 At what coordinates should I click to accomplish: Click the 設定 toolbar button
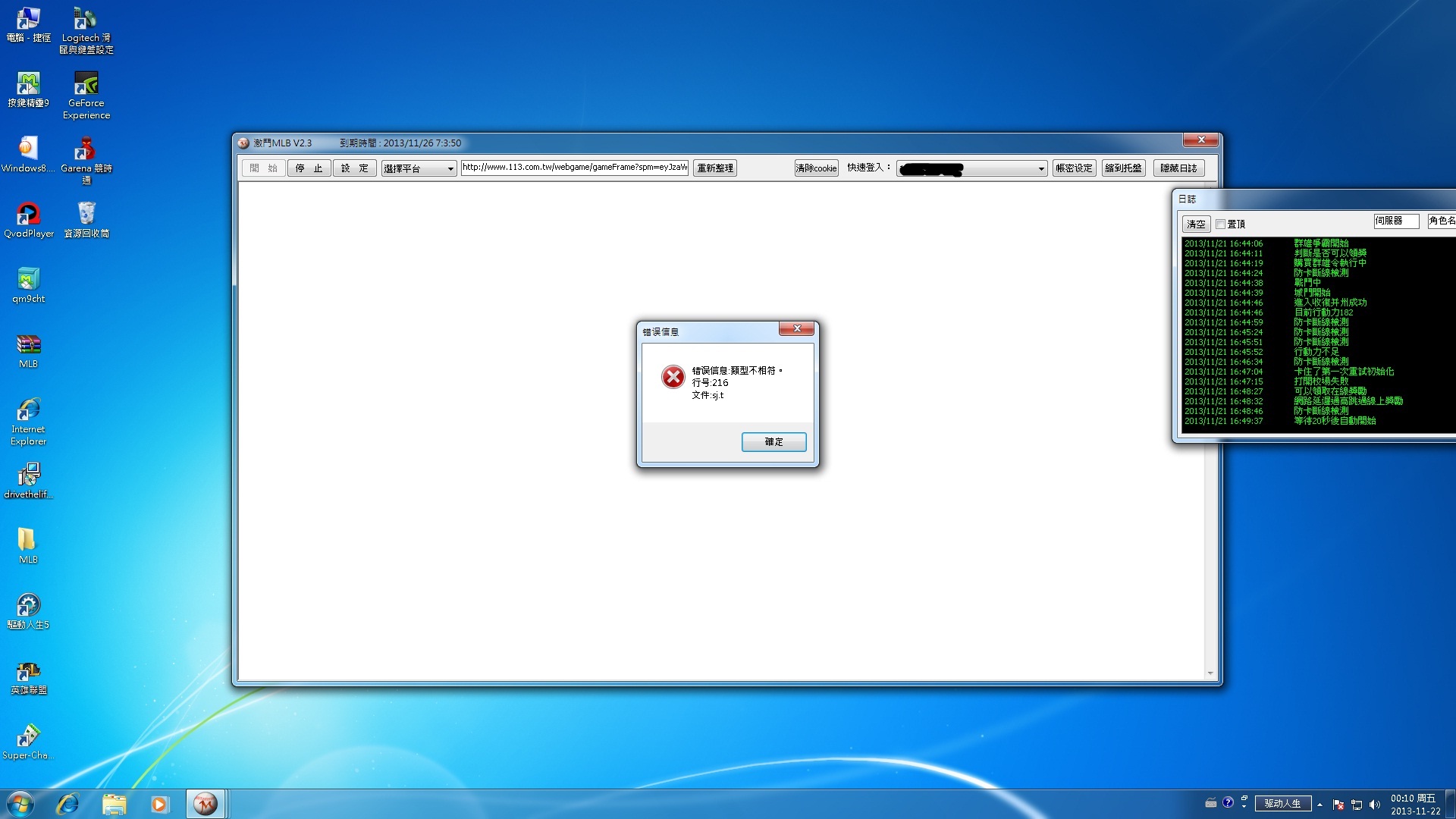pos(355,168)
